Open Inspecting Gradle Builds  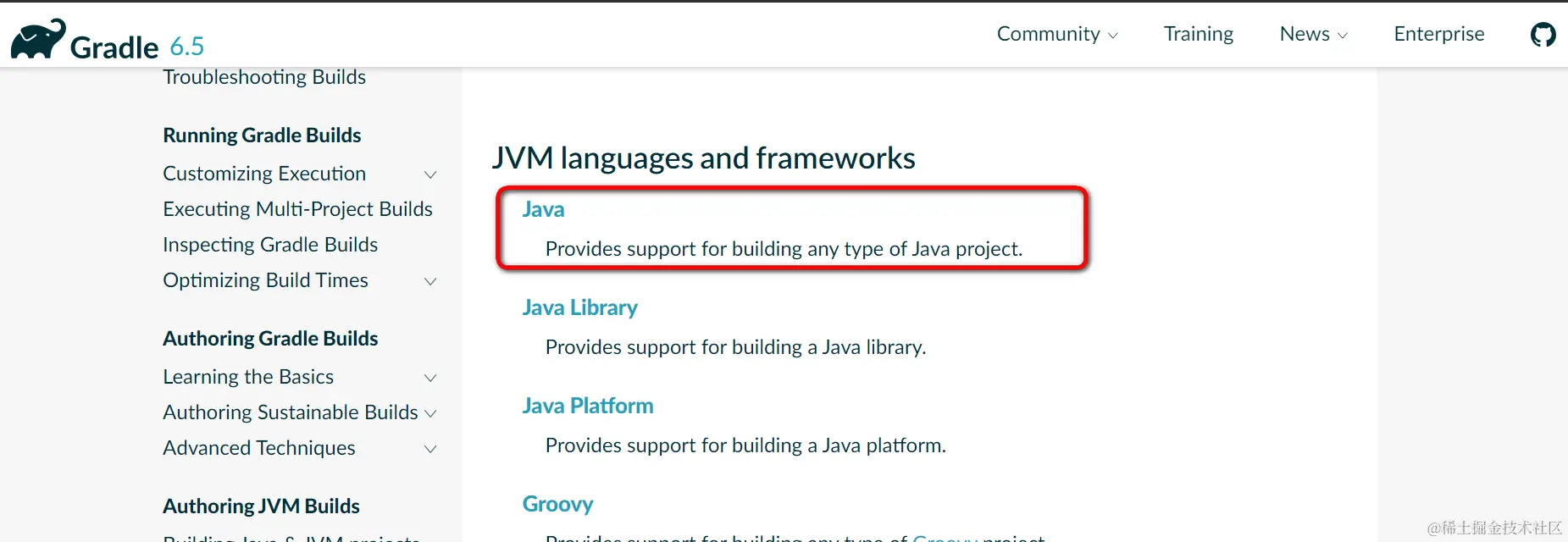click(270, 245)
